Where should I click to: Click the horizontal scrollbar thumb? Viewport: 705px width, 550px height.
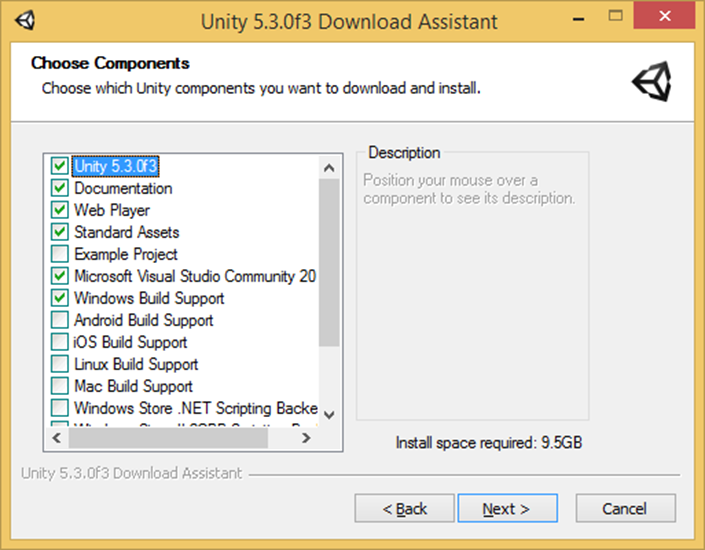point(168,438)
